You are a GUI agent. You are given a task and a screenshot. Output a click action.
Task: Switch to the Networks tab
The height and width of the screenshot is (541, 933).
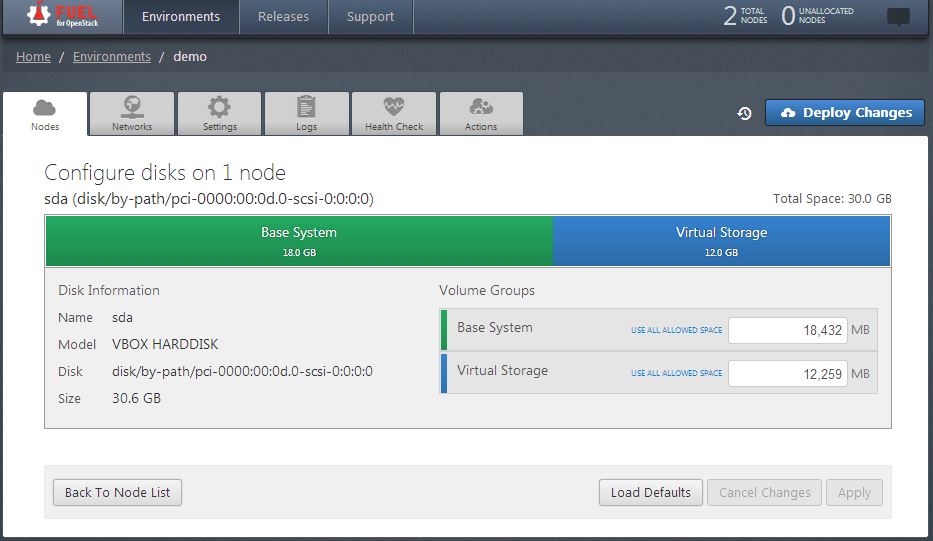pyautogui.click(x=132, y=114)
